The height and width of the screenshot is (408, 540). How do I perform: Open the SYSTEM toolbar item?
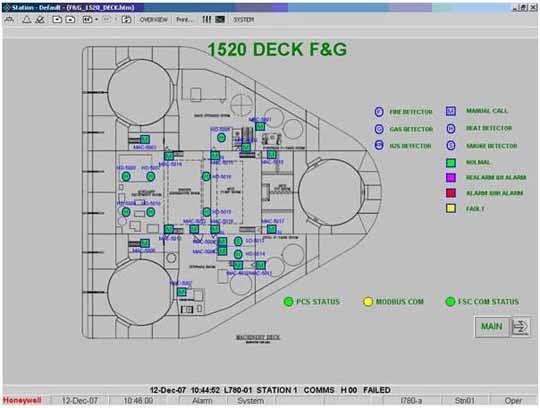243,20
